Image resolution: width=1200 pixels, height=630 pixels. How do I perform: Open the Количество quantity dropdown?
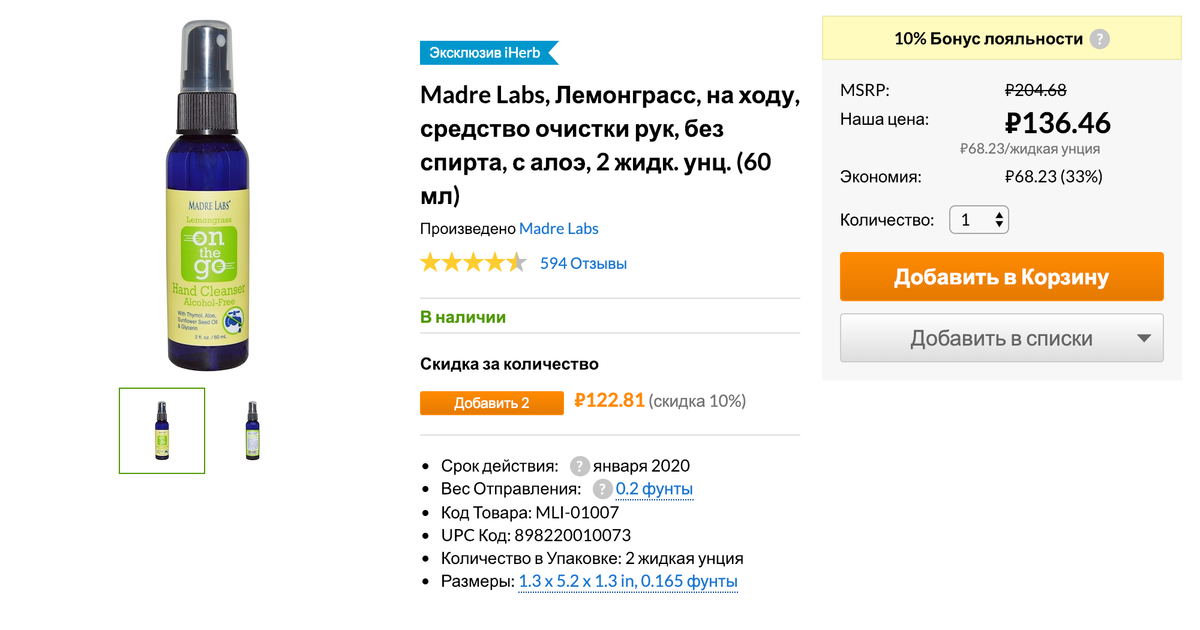click(x=978, y=220)
